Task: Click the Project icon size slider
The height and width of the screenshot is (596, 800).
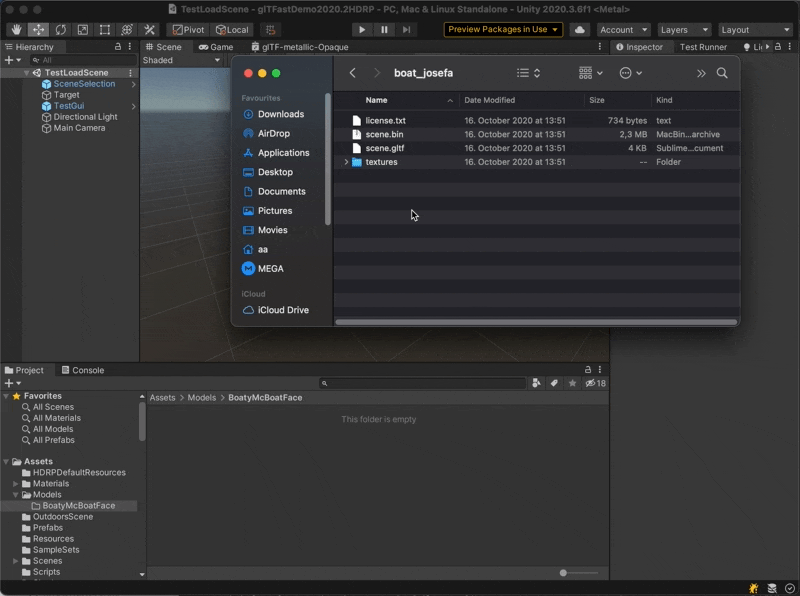Action: tap(564, 573)
